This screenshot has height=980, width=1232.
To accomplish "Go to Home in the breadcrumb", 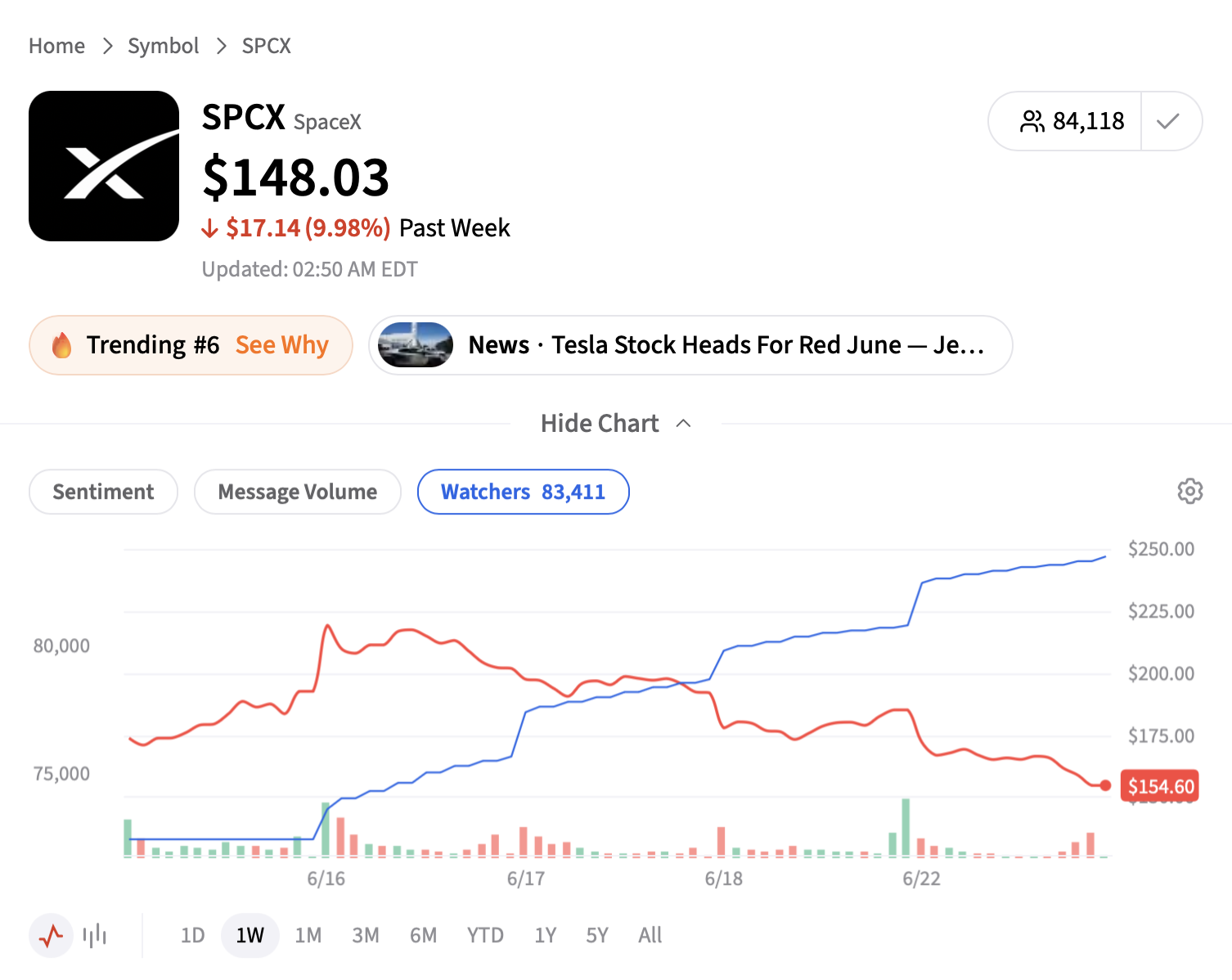I will click(56, 46).
